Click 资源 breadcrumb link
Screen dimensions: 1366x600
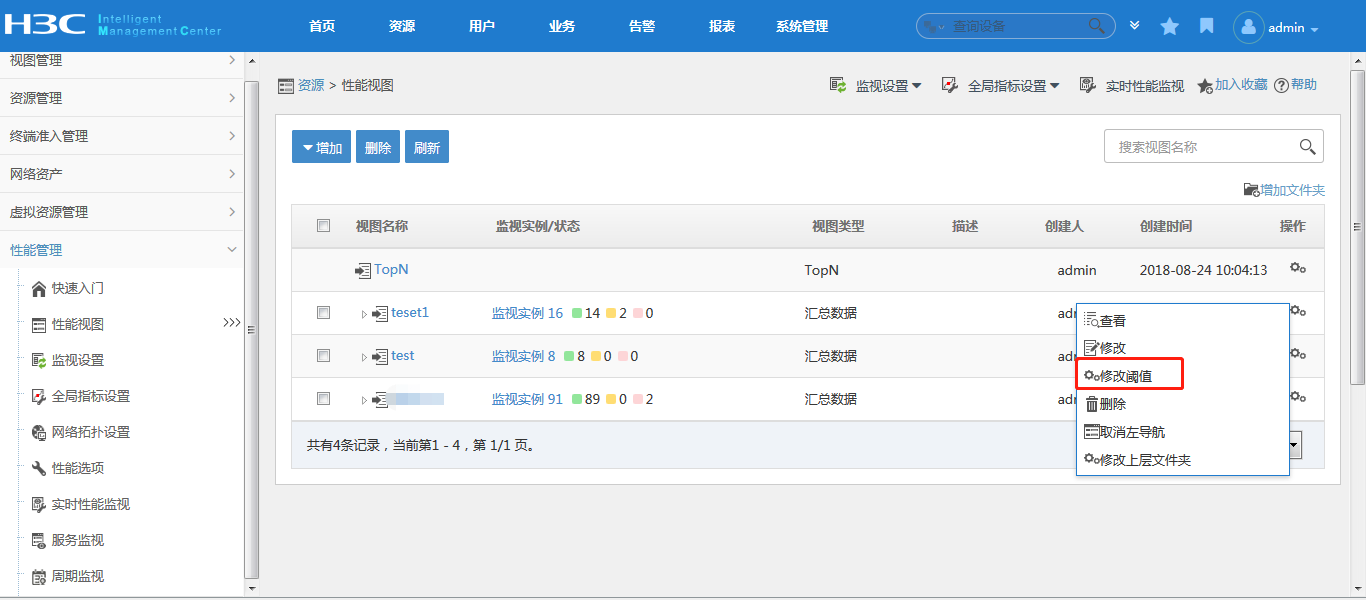[x=311, y=86]
